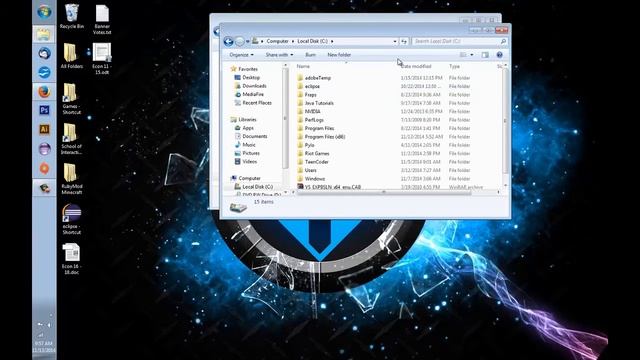
Task: Select the Games - Shortcut desktop icon
Action: click(72, 98)
